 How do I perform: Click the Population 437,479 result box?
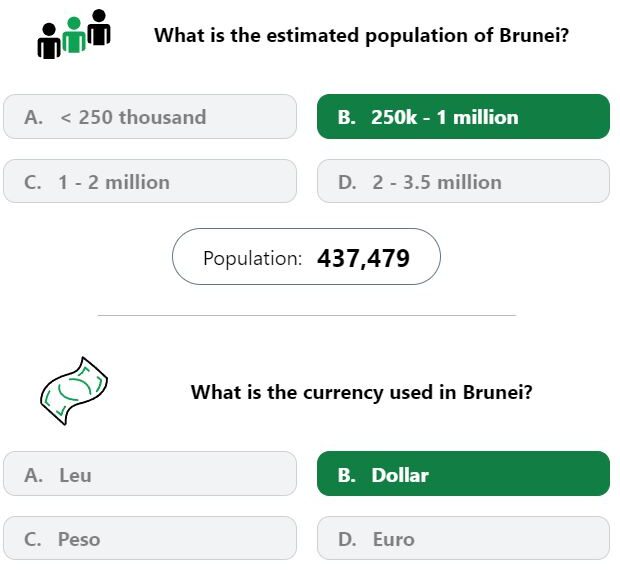click(306, 257)
